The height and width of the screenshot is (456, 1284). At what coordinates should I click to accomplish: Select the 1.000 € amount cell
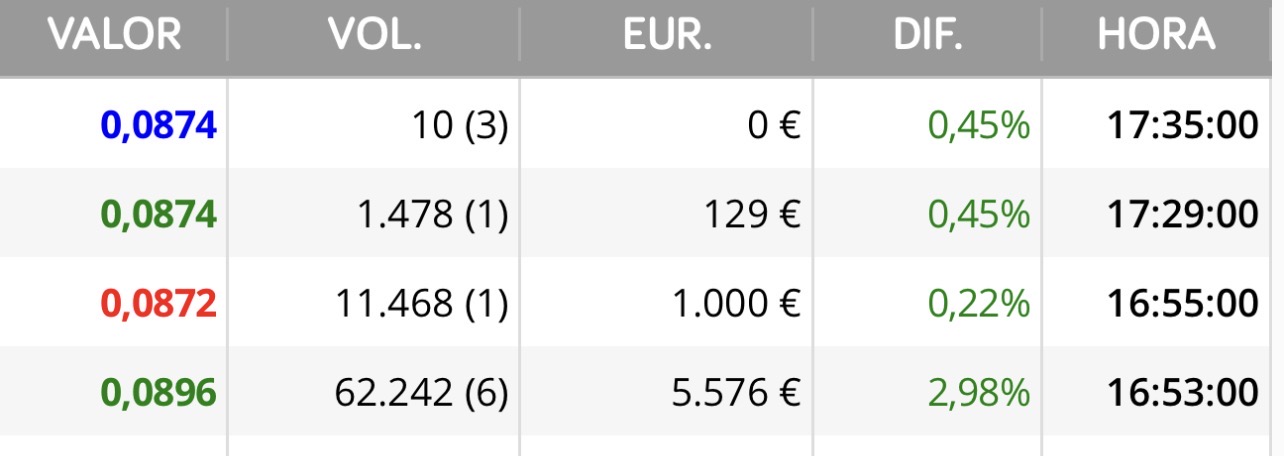click(x=737, y=303)
